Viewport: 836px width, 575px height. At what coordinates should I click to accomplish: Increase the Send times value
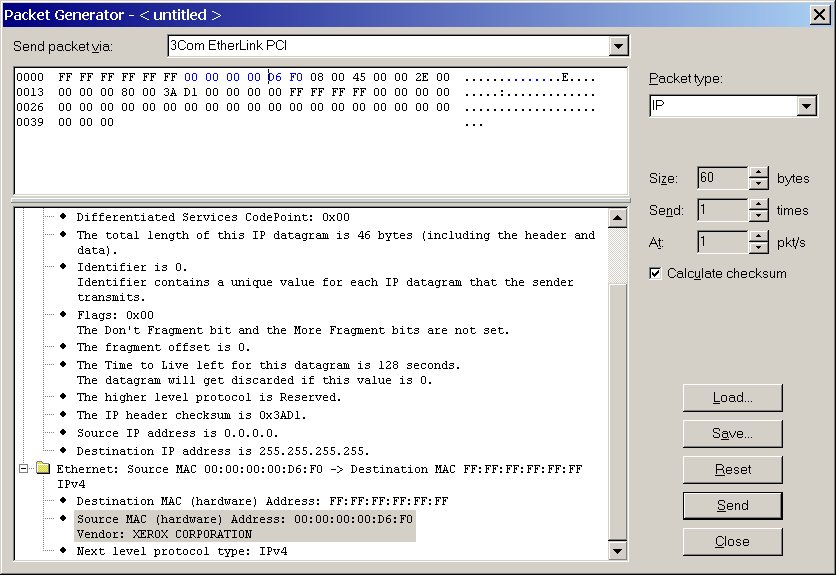(x=758, y=205)
